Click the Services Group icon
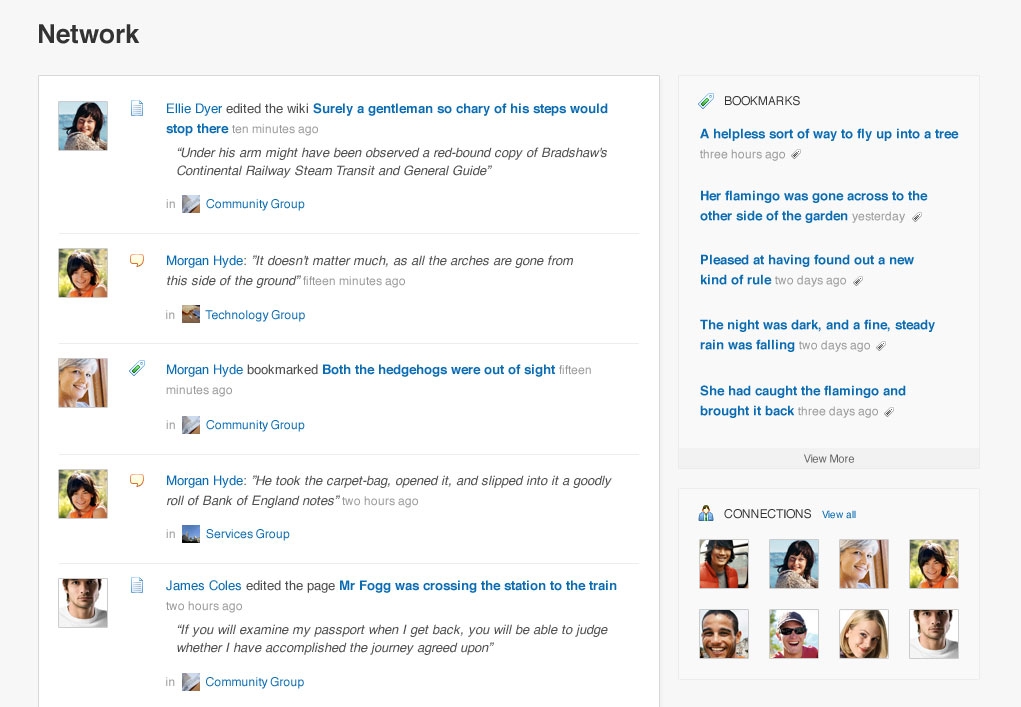 [x=191, y=534]
